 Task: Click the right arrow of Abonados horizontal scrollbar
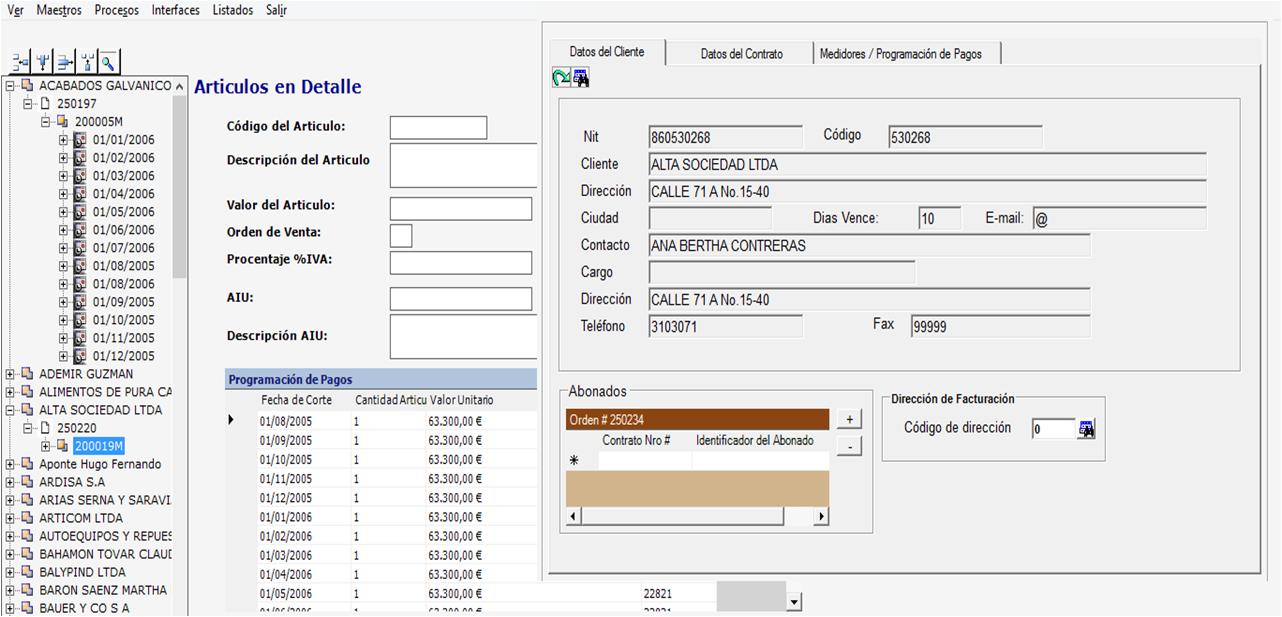821,517
